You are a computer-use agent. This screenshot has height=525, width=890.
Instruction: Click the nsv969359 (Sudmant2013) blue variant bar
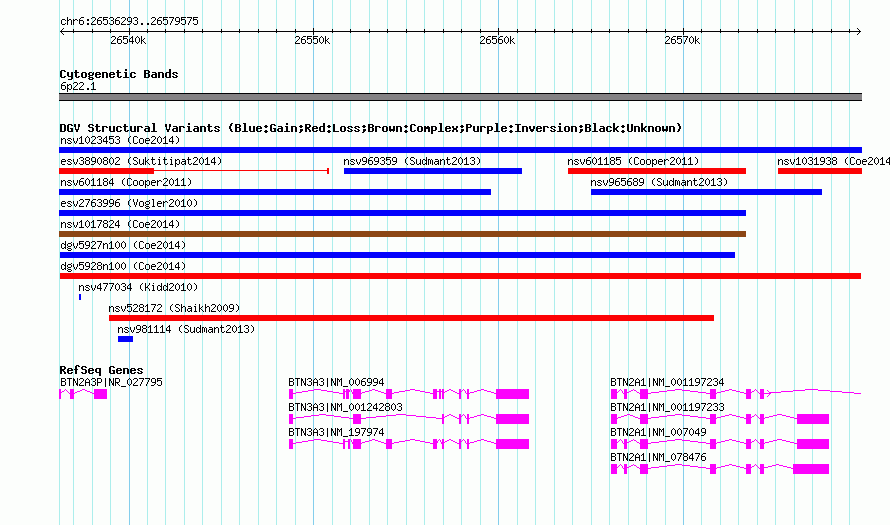pos(433,171)
